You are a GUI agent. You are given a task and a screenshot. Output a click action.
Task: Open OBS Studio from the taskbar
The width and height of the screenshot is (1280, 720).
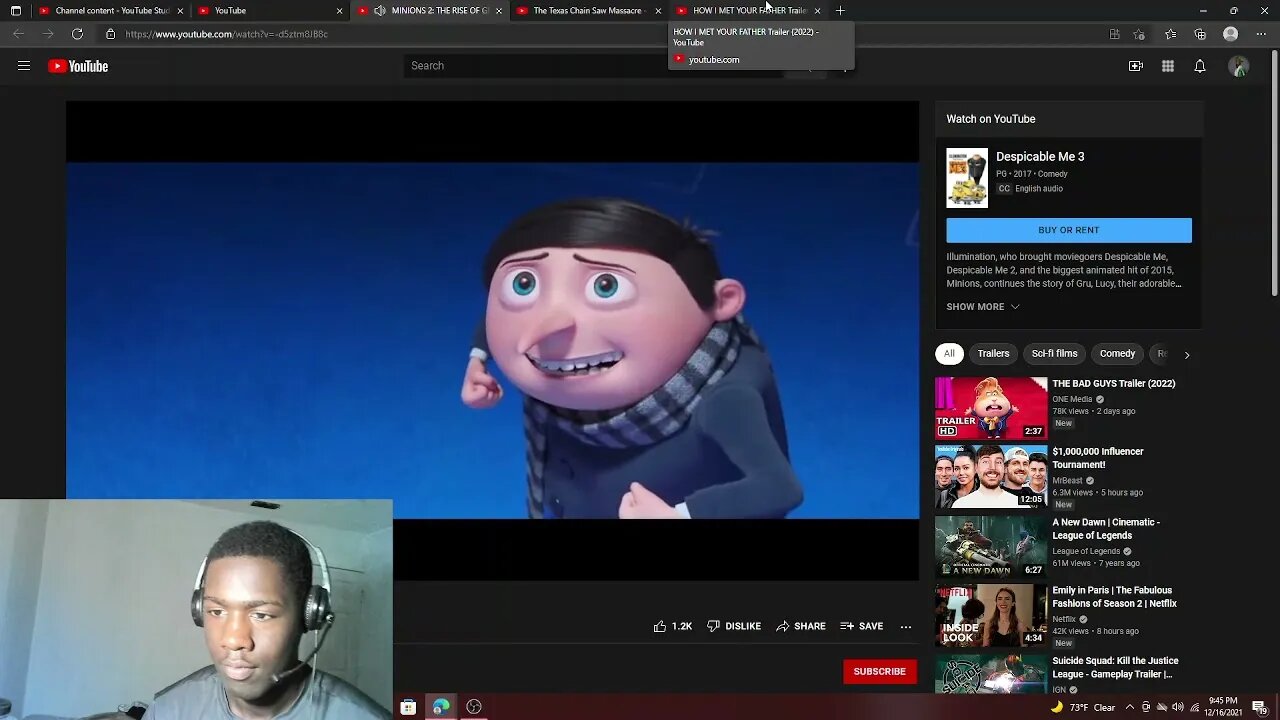474,707
